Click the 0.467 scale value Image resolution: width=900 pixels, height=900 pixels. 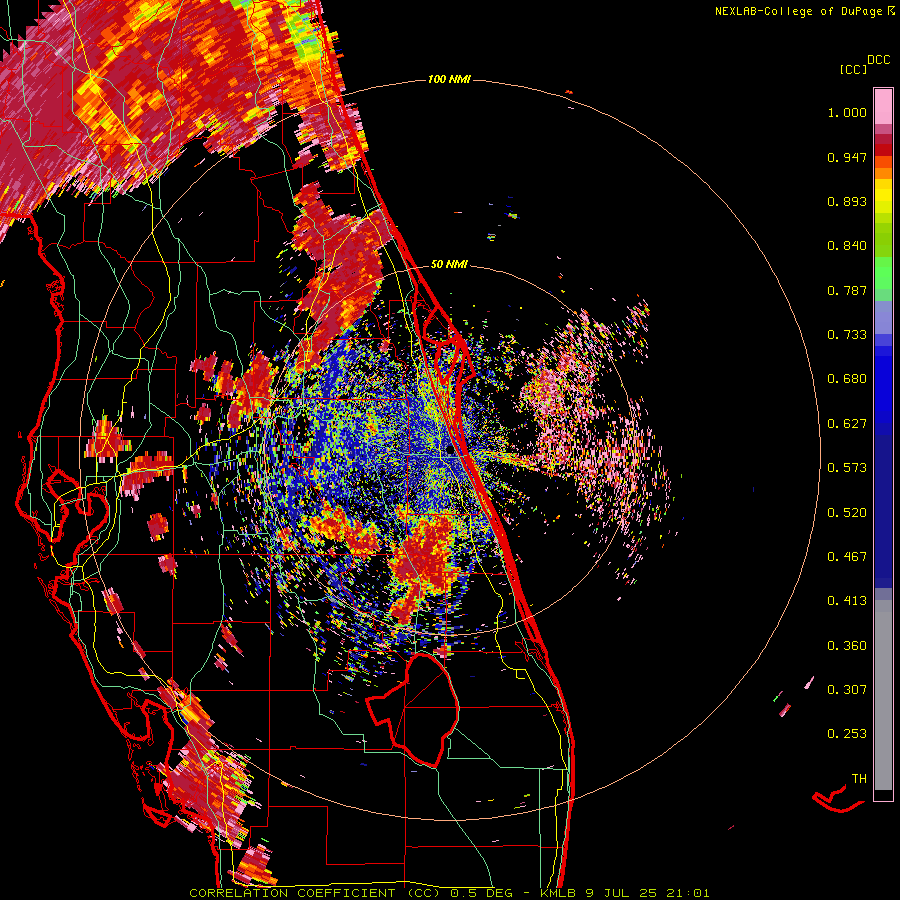(x=847, y=556)
